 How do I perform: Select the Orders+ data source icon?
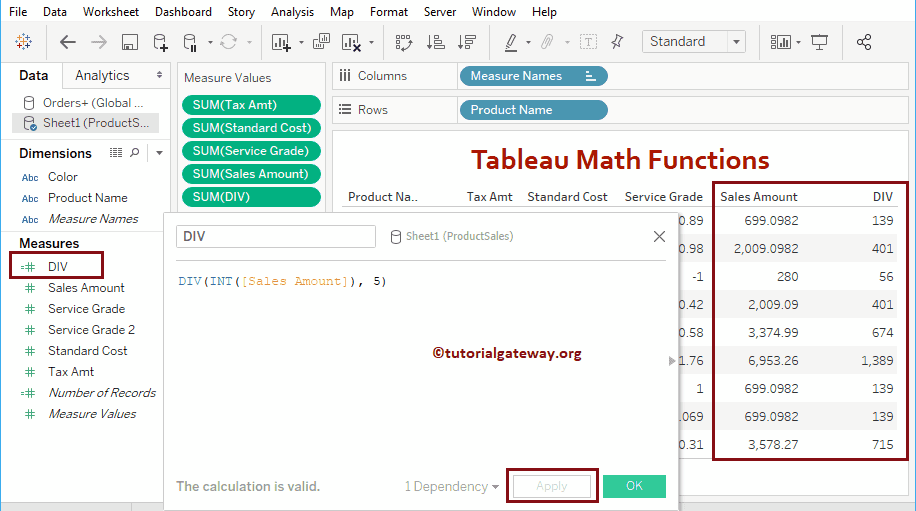pyautogui.click(x=29, y=103)
